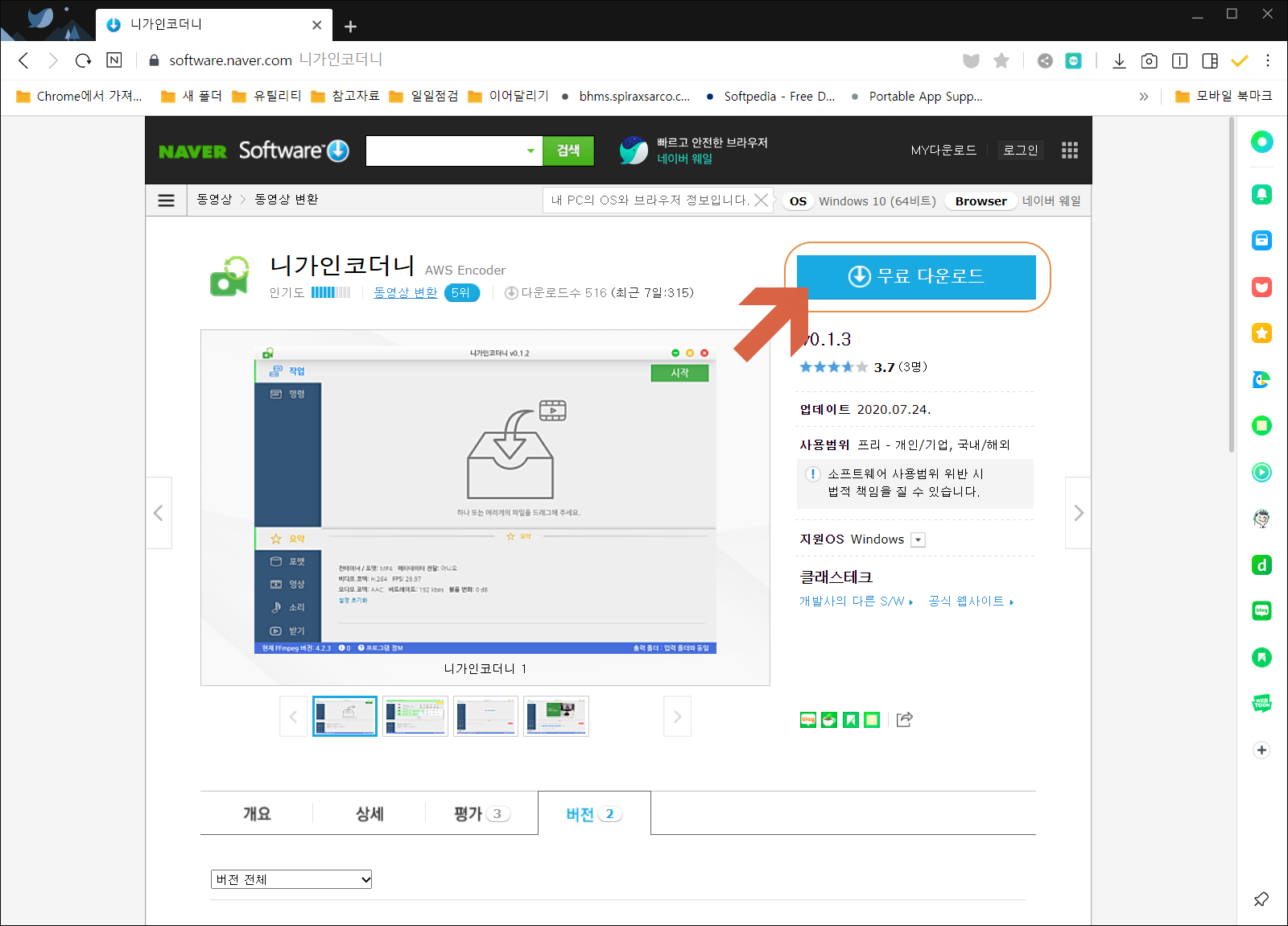Screen dimensions: 1288x926
Task: Switch to the 상세 tab
Action: (x=369, y=813)
